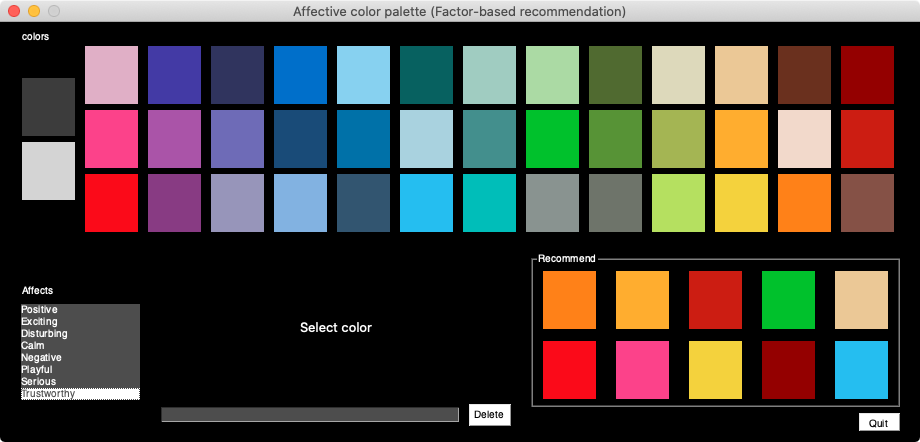Select the beige cream swatch in the palette
This screenshot has height=442, width=920.
click(x=678, y=75)
